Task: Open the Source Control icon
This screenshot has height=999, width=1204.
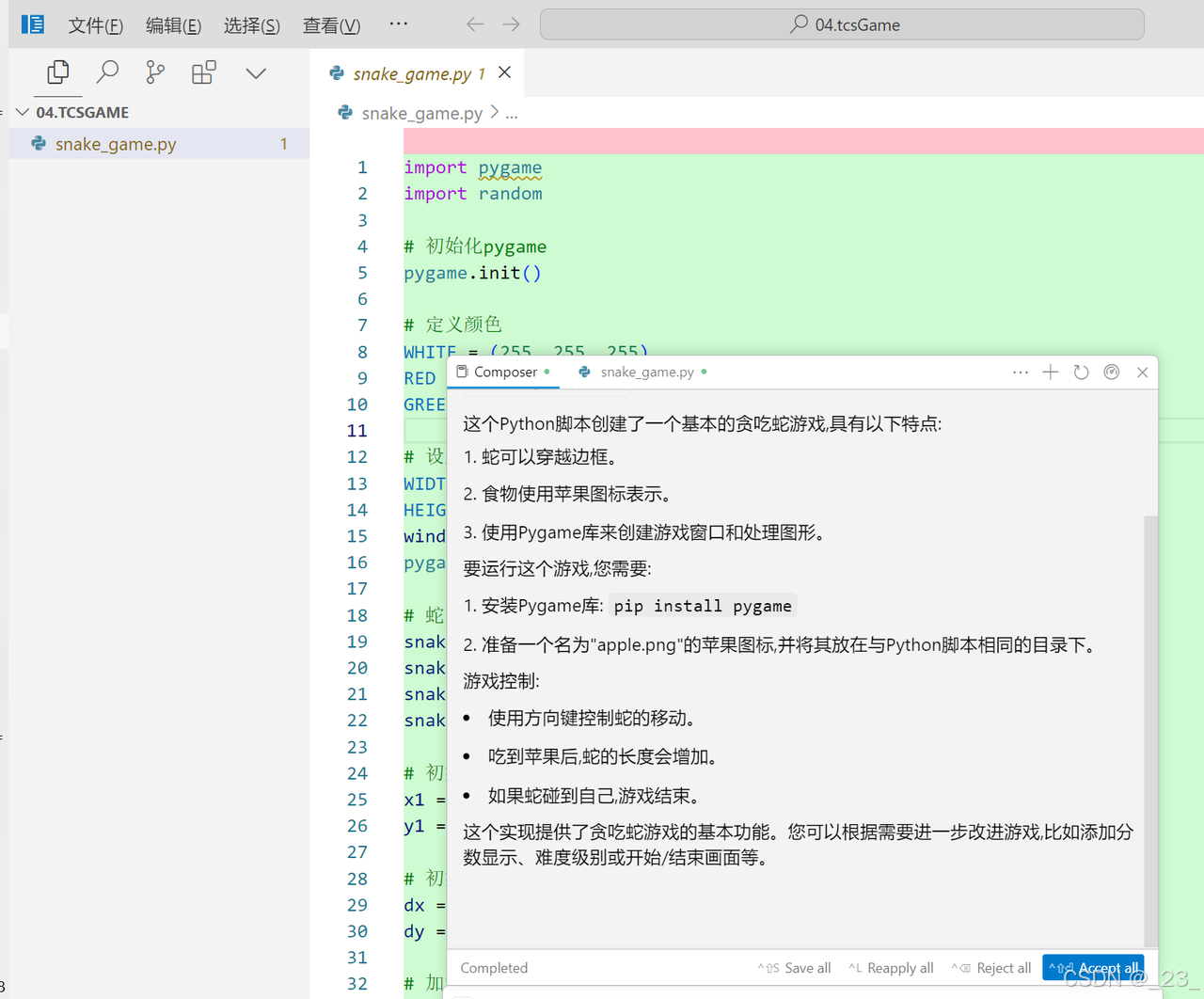Action: 155,72
